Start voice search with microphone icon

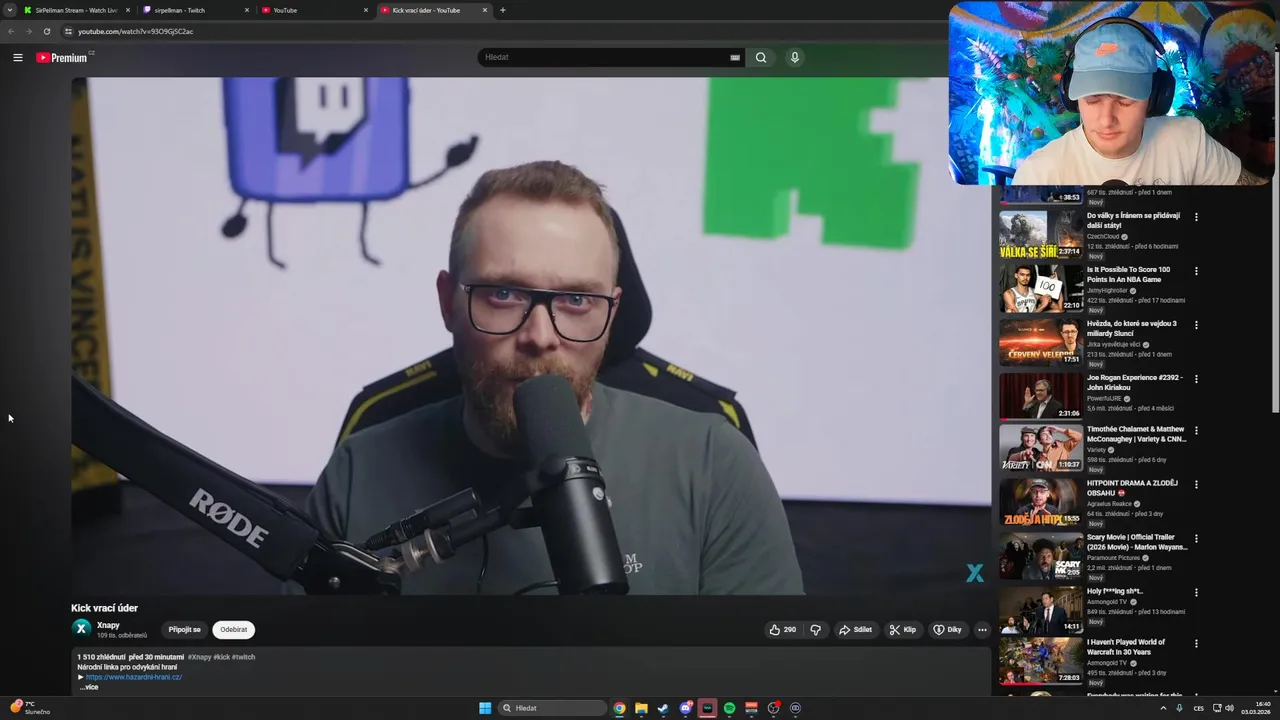click(x=795, y=57)
